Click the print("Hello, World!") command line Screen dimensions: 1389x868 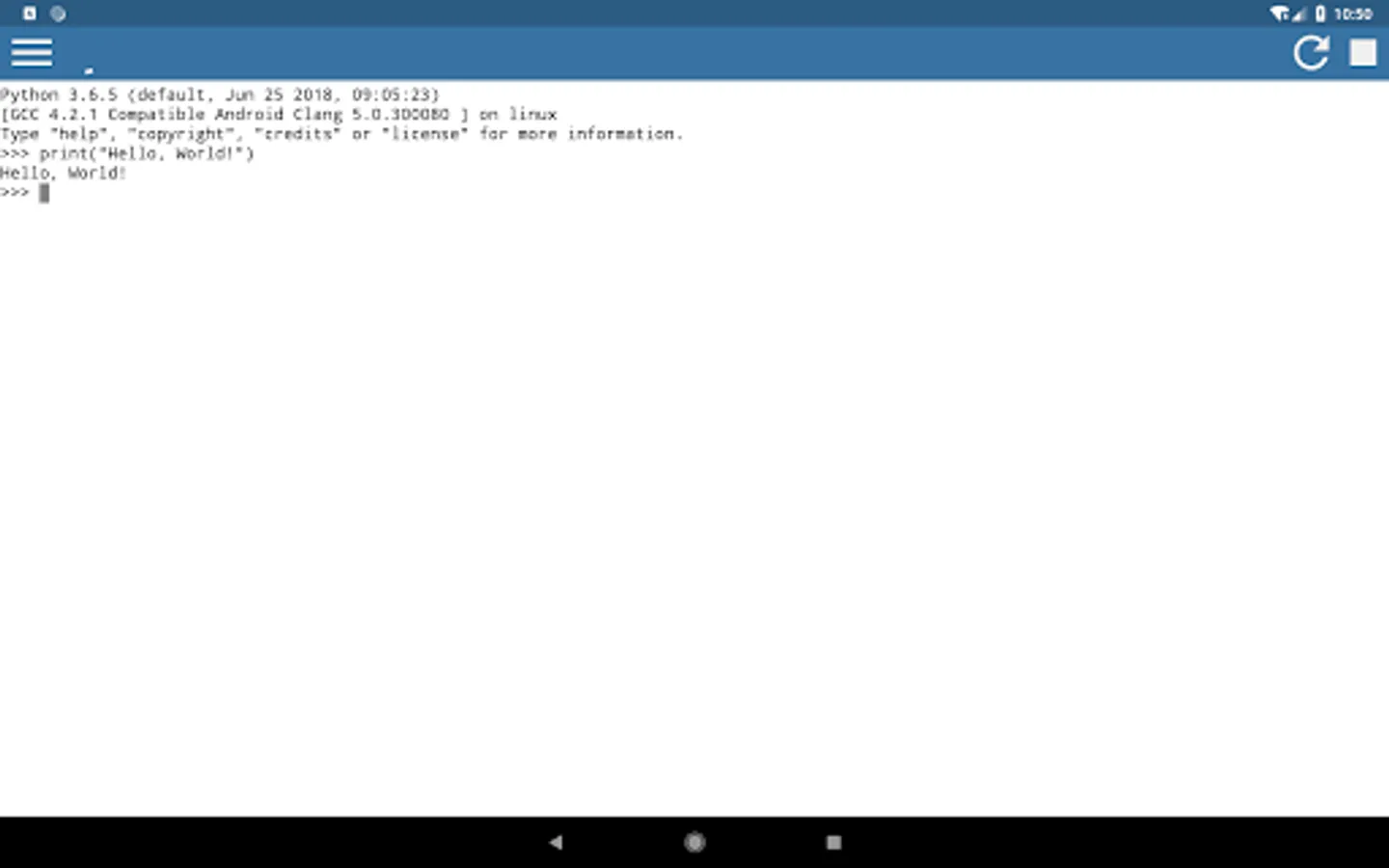(x=127, y=153)
